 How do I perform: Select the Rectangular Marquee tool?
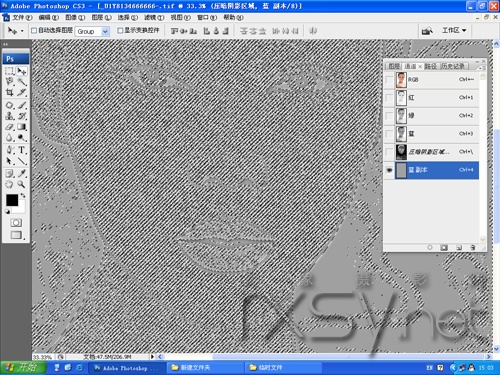[x=10, y=71]
